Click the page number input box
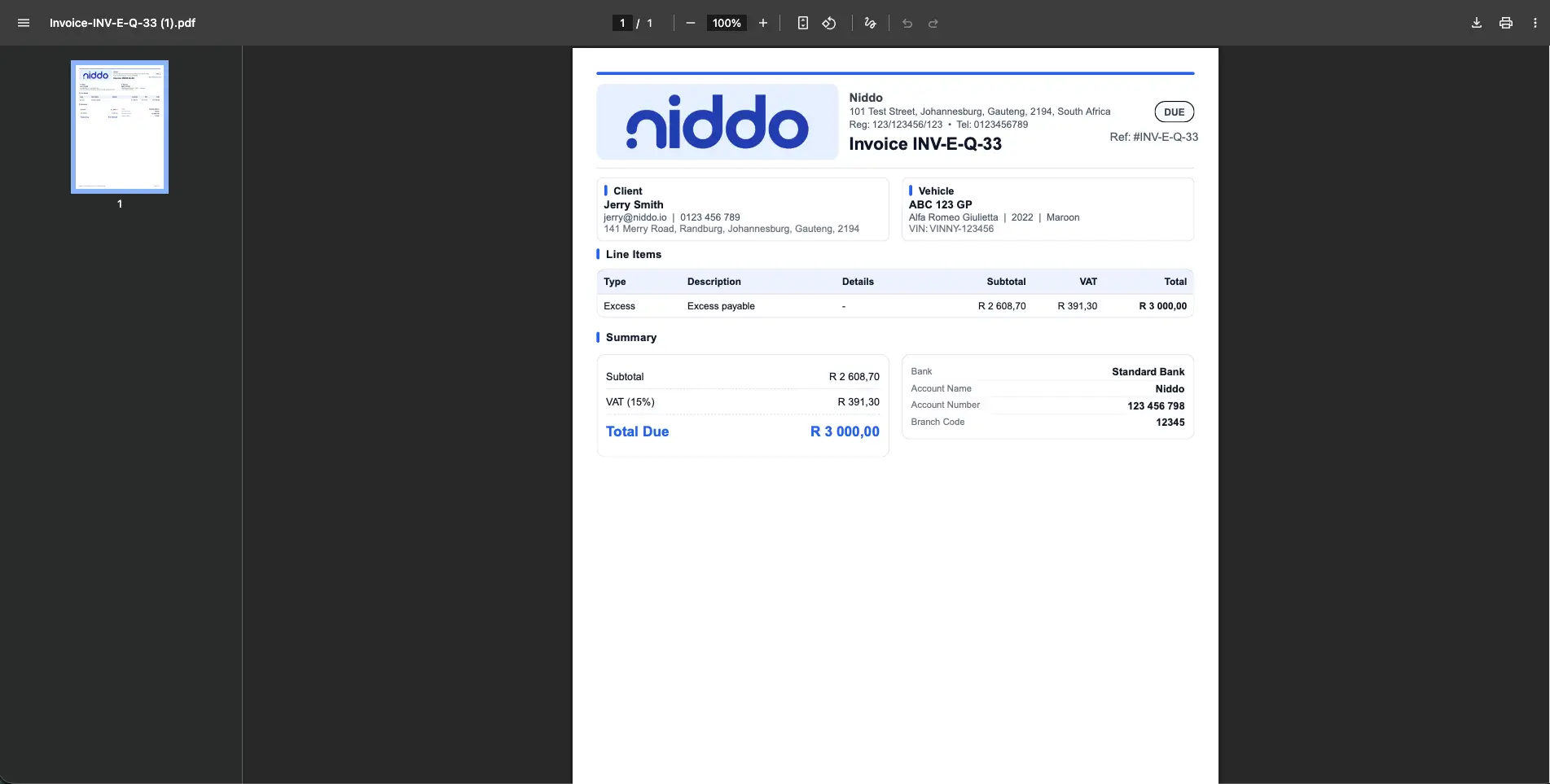Screen dimensions: 1550x784 621,23
